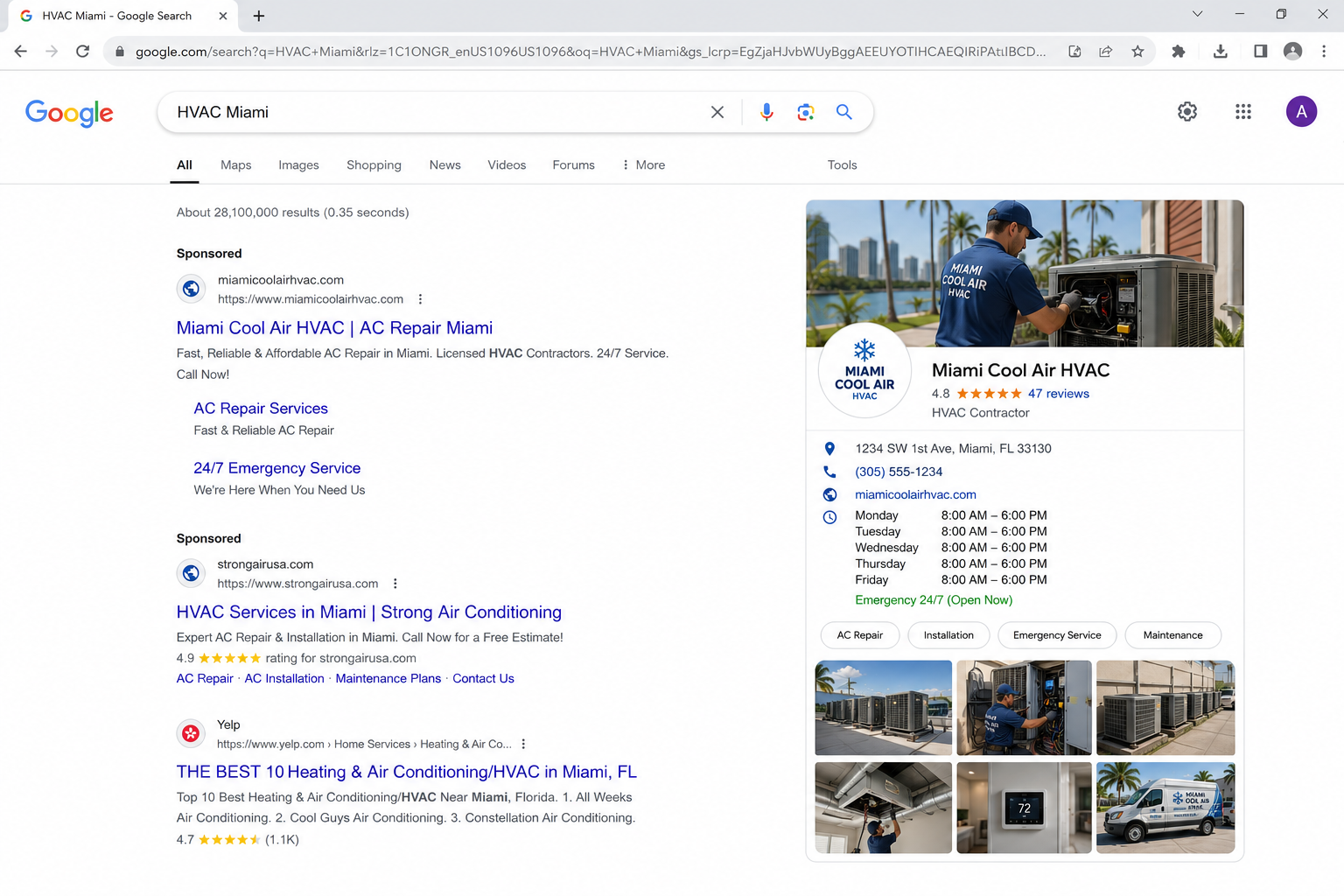Click the business hours clock icon

point(829,517)
